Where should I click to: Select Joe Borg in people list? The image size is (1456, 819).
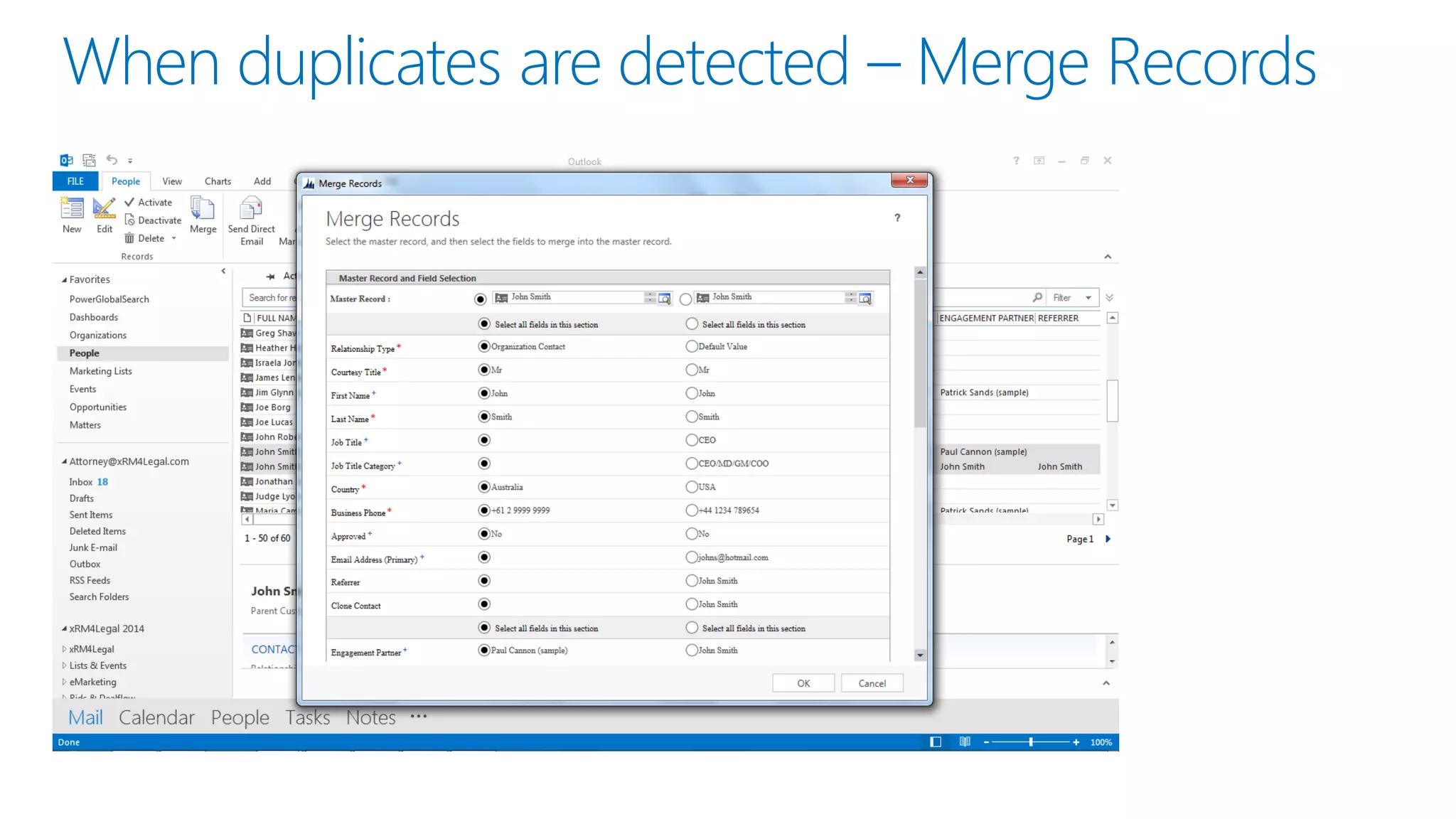click(272, 407)
